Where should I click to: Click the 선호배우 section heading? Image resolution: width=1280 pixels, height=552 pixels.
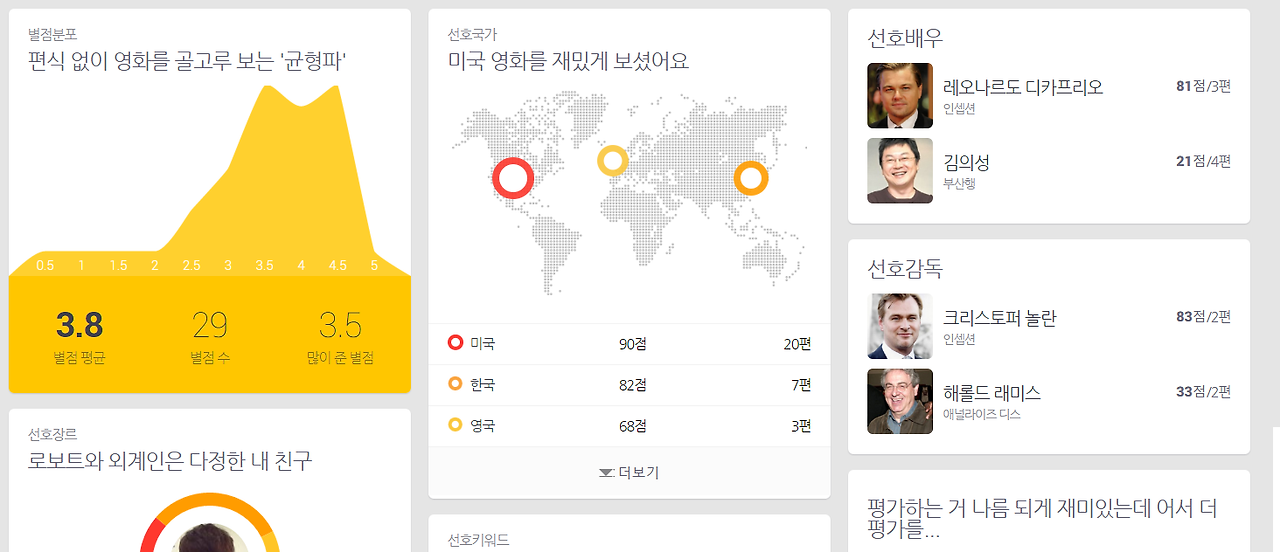click(x=904, y=38)
